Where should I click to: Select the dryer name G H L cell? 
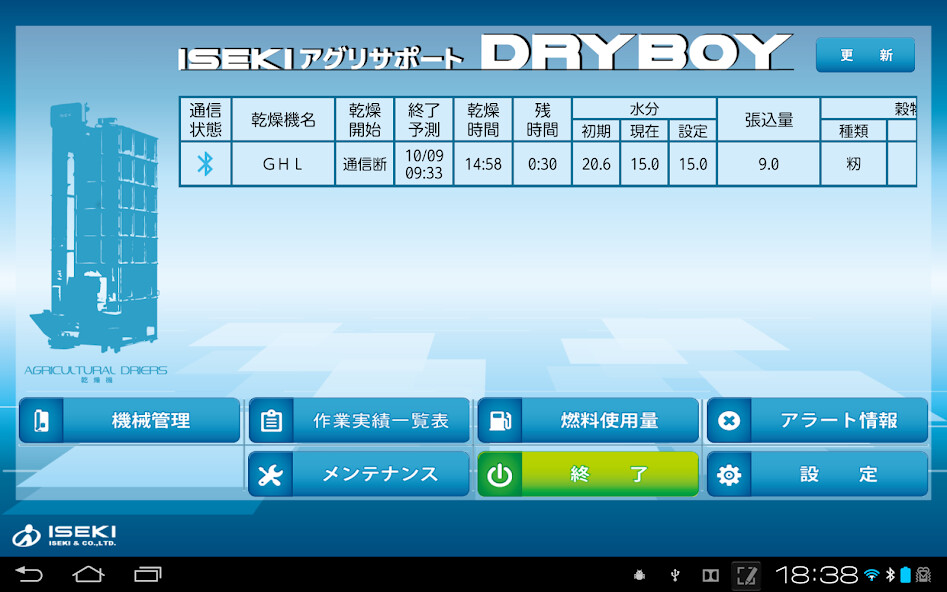283,164
